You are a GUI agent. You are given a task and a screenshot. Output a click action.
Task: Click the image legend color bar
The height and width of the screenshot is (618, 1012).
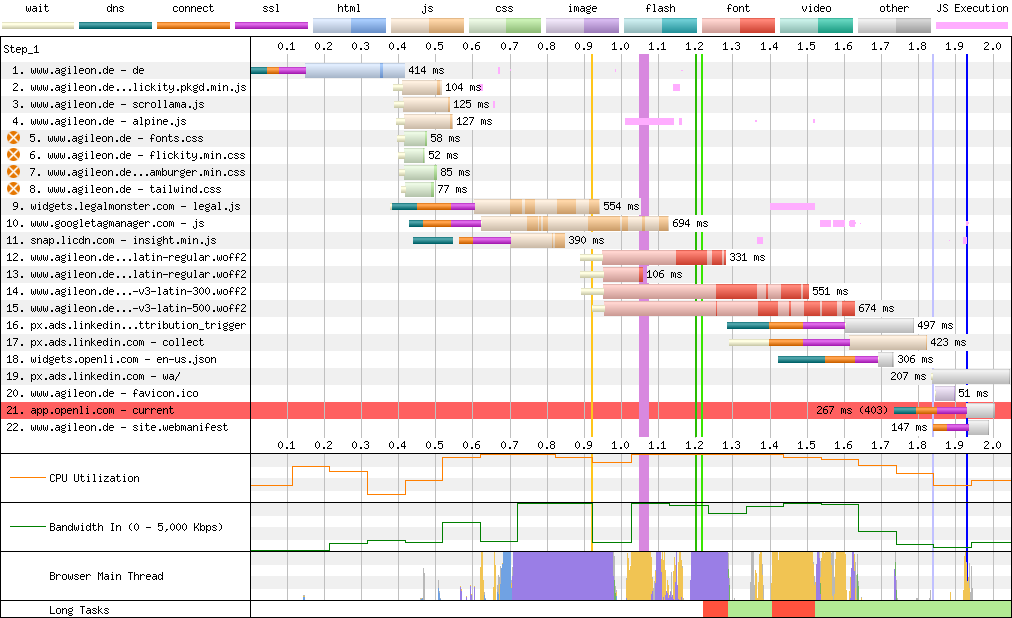click(x=583, y=26)
